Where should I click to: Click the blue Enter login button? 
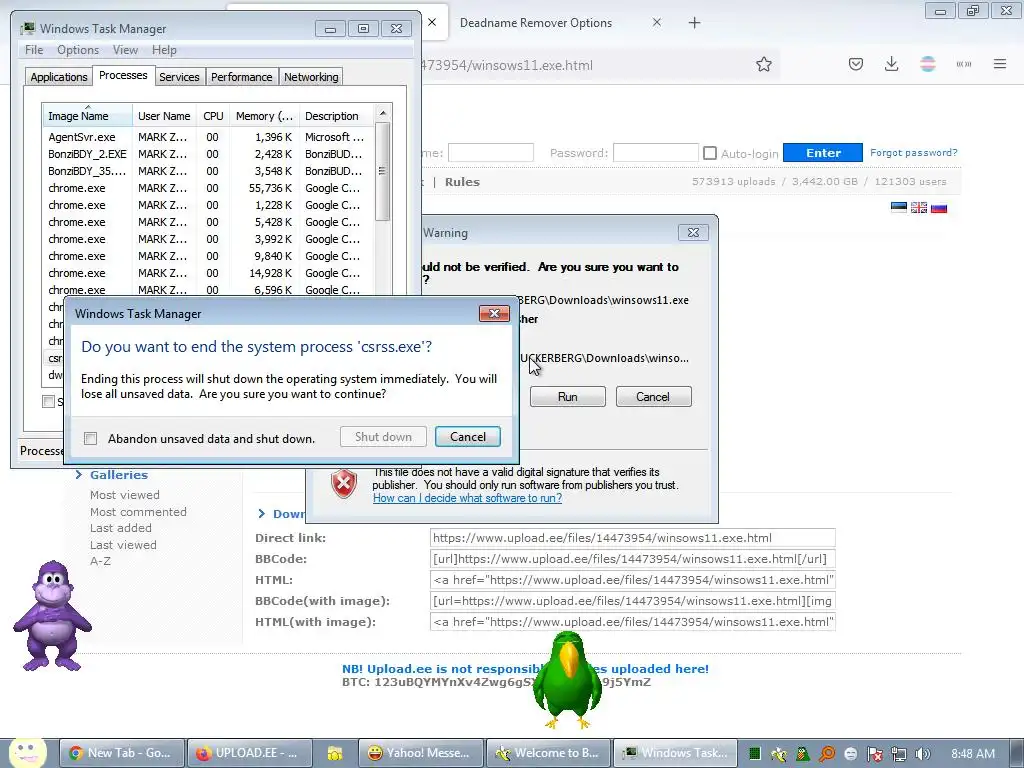pyautogui.click(x=823, y=153)
